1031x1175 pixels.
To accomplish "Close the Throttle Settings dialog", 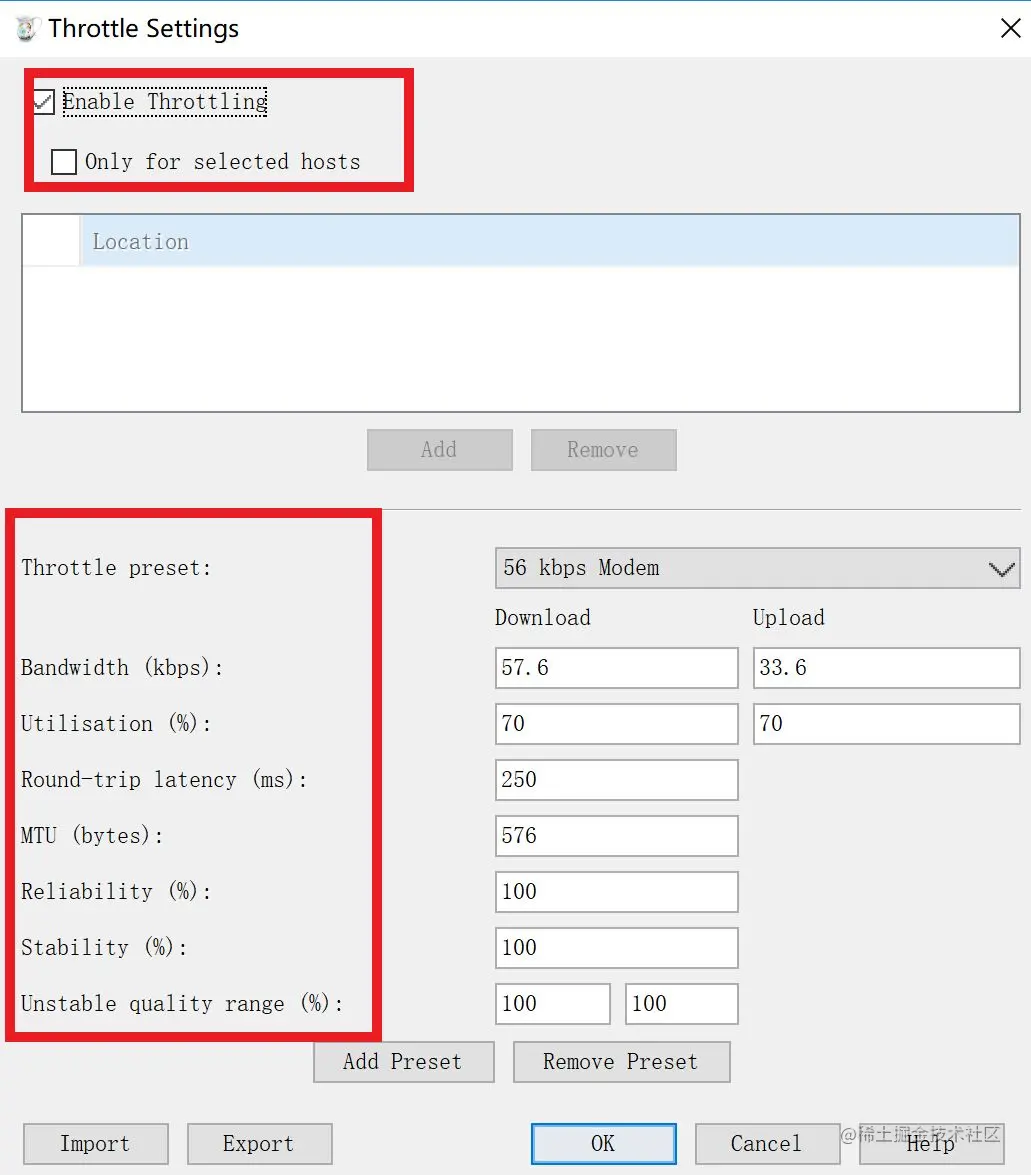I will coord(1010,28).
